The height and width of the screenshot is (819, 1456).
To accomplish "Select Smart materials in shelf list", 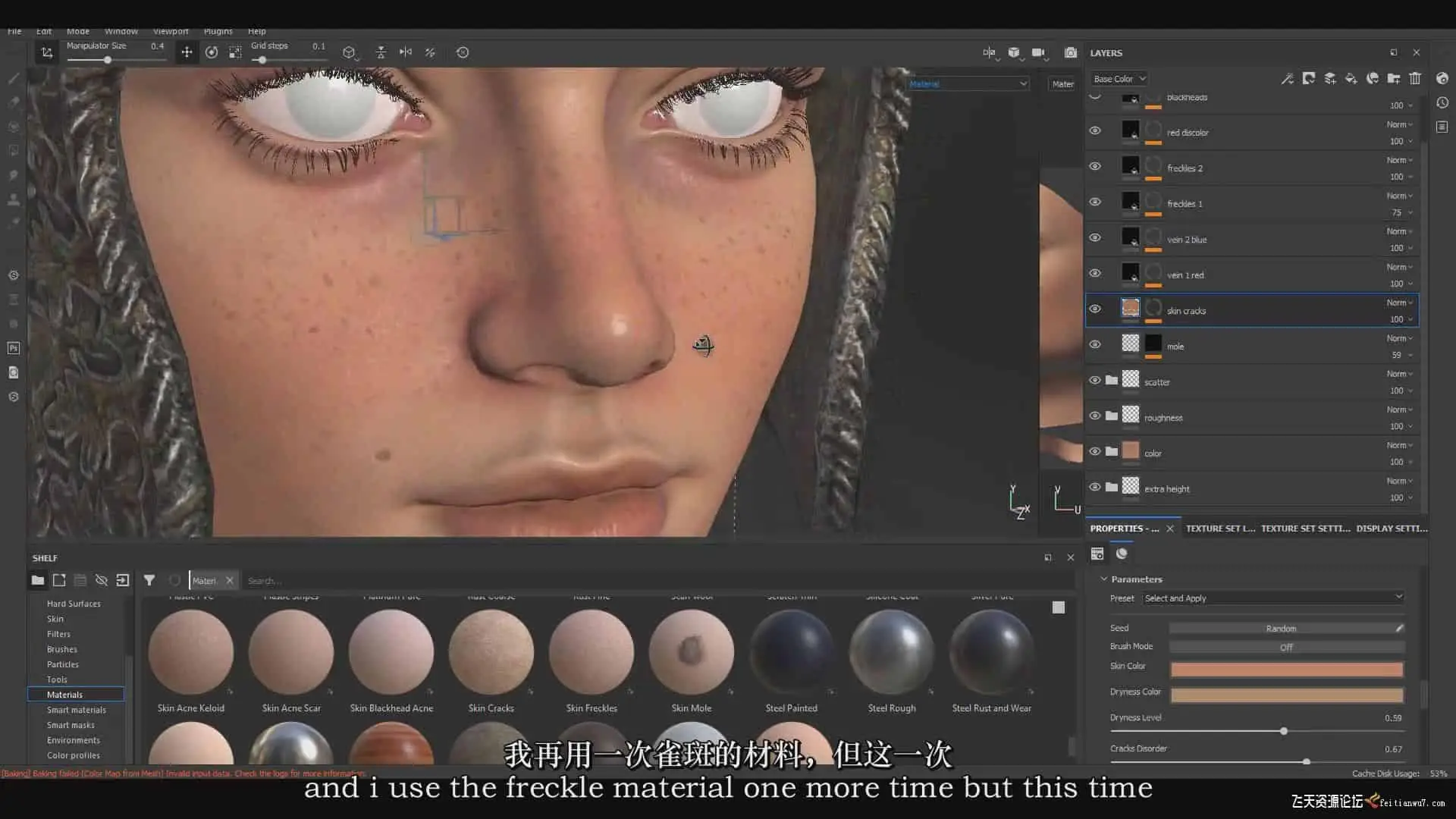I will pyautogui.click(x=77, y=710).
